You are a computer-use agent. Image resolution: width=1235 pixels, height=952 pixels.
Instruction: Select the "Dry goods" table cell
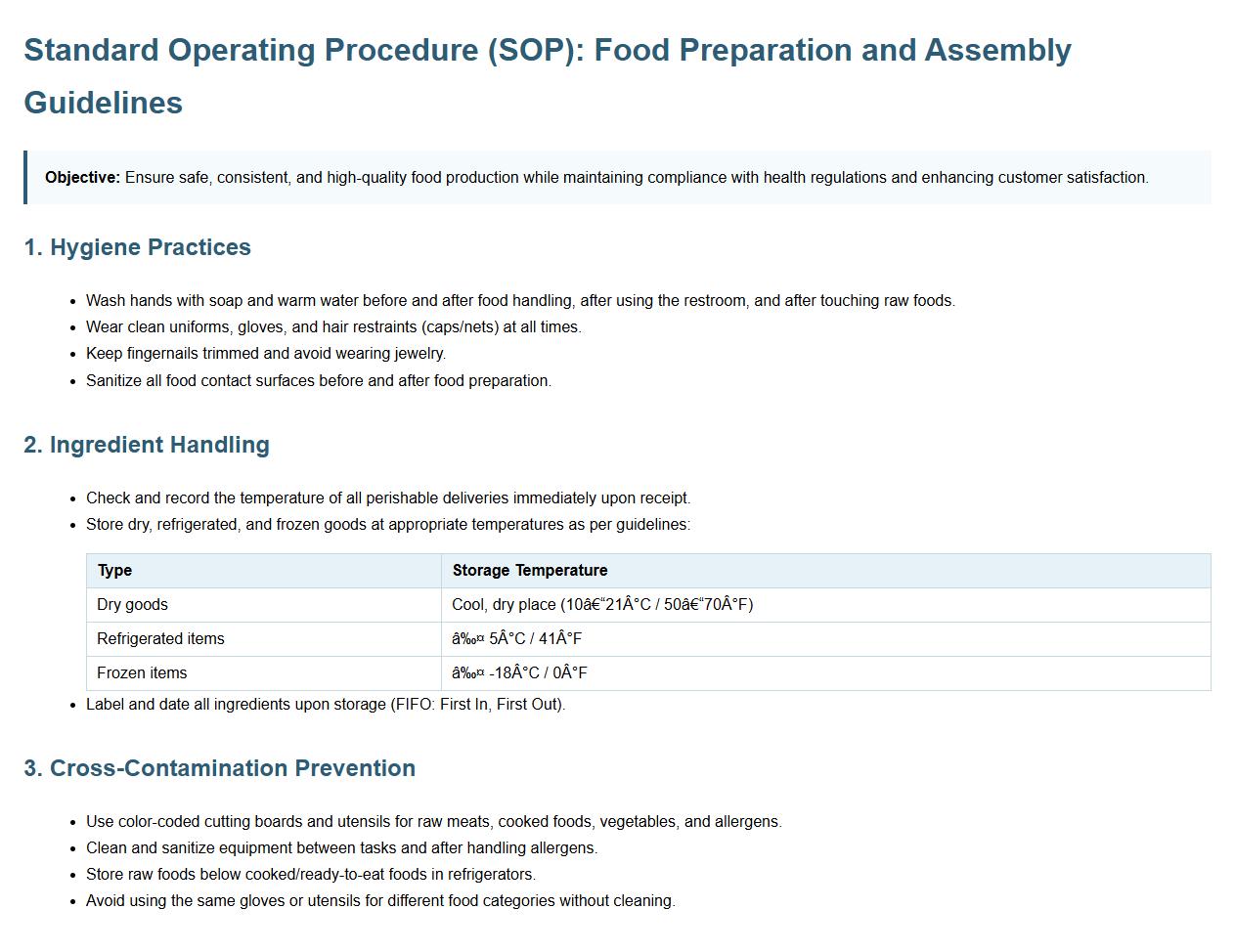(132, 605)
